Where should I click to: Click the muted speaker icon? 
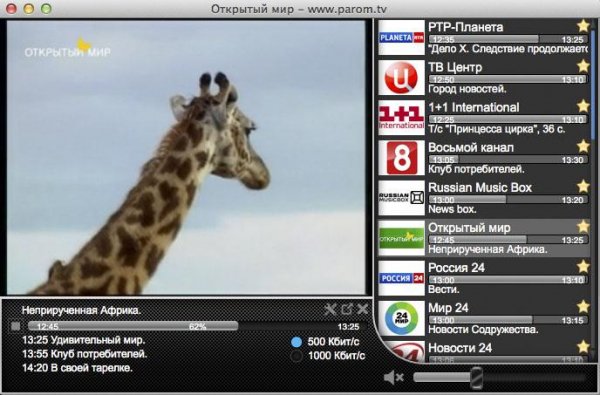click(x=394, y=378)
